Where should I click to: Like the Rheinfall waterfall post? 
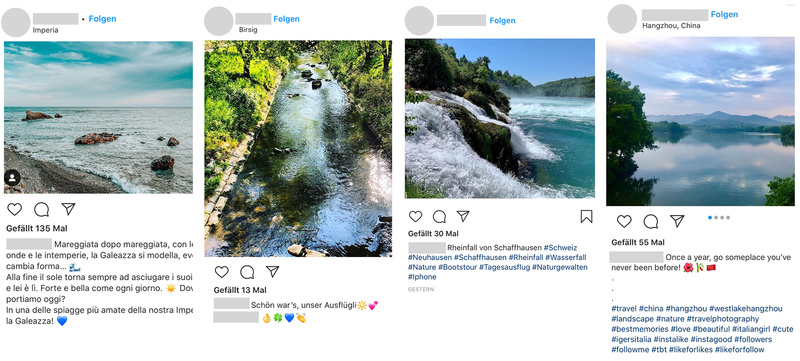[x=416, y=216]
